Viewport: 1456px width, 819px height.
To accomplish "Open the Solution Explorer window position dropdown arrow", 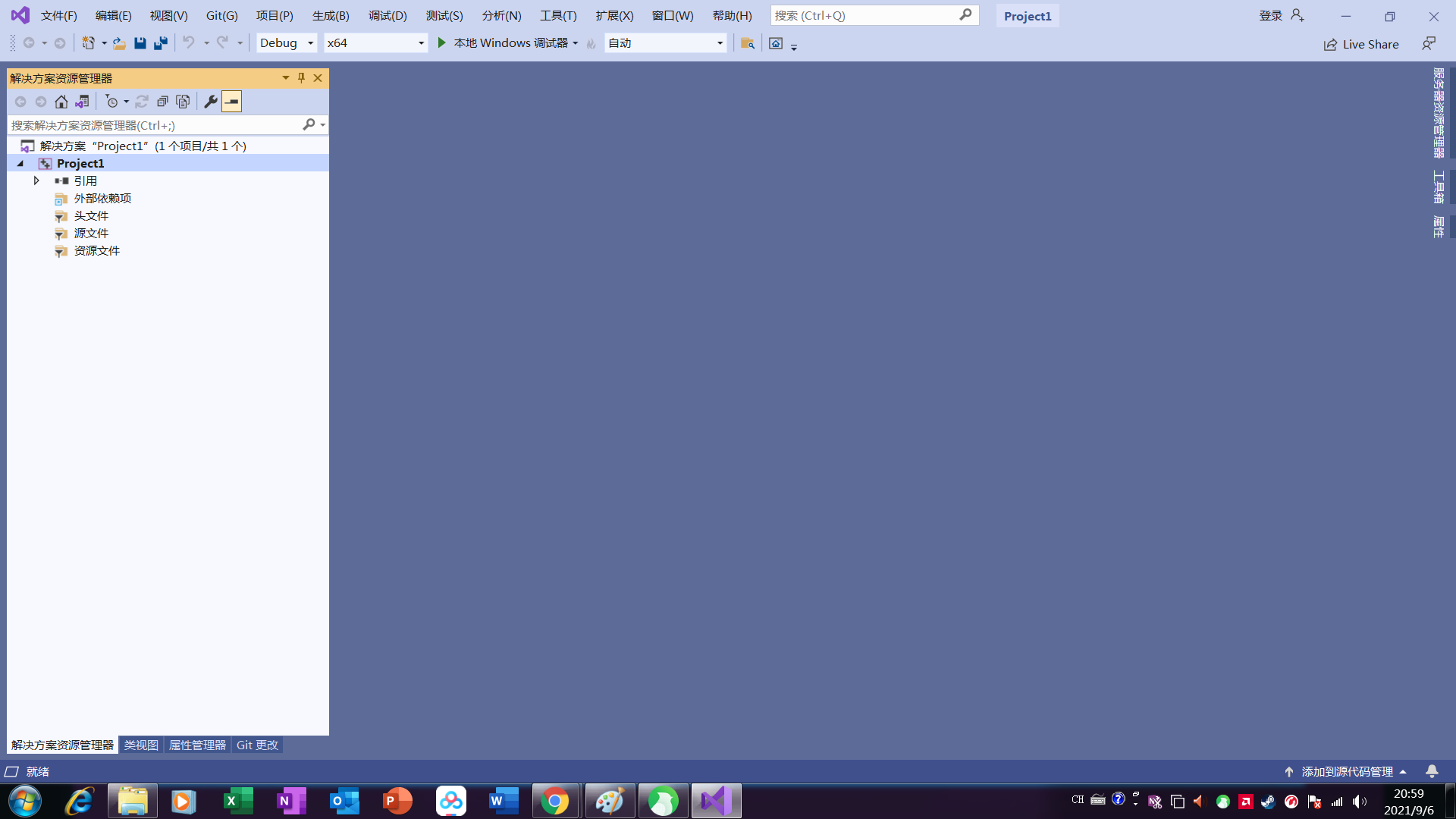I will (286, 78).
